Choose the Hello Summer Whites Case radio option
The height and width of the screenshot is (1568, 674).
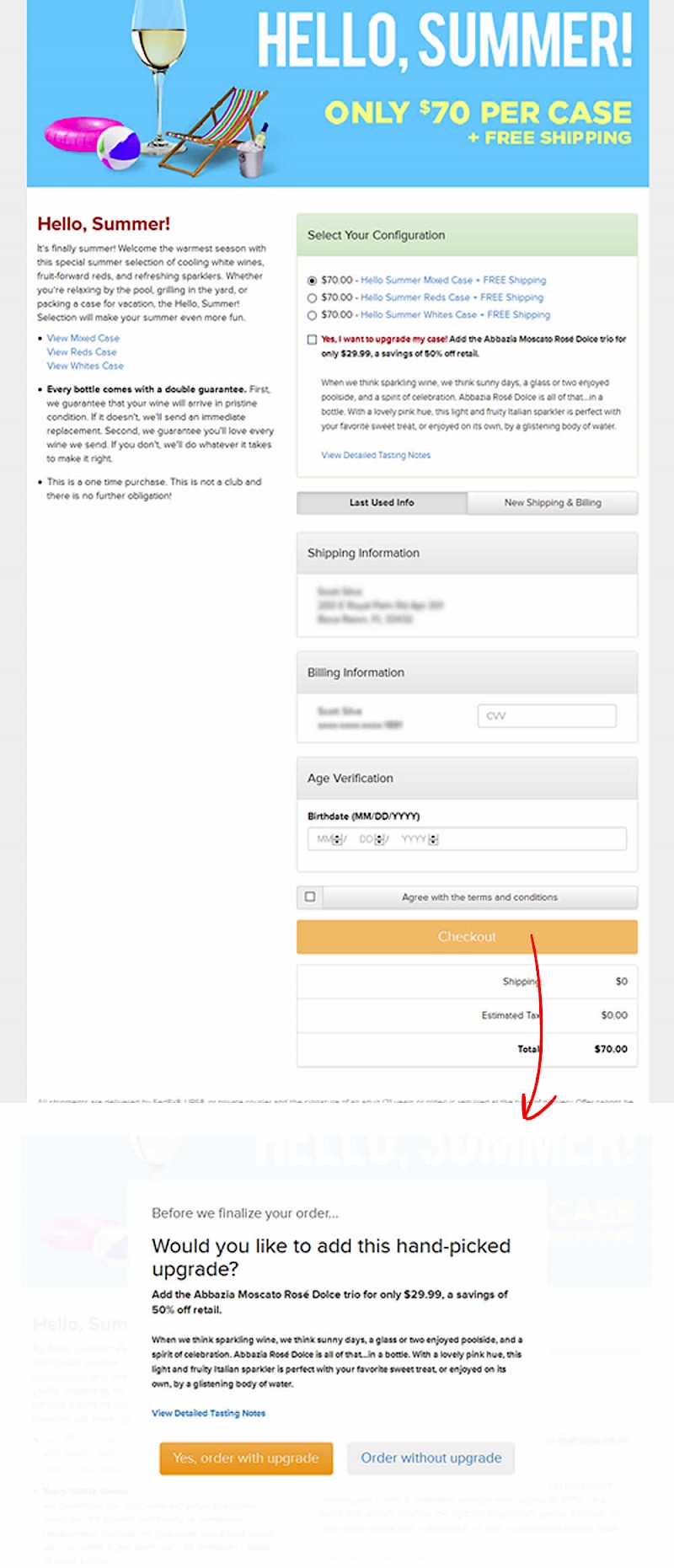click(x=312, y=315)
